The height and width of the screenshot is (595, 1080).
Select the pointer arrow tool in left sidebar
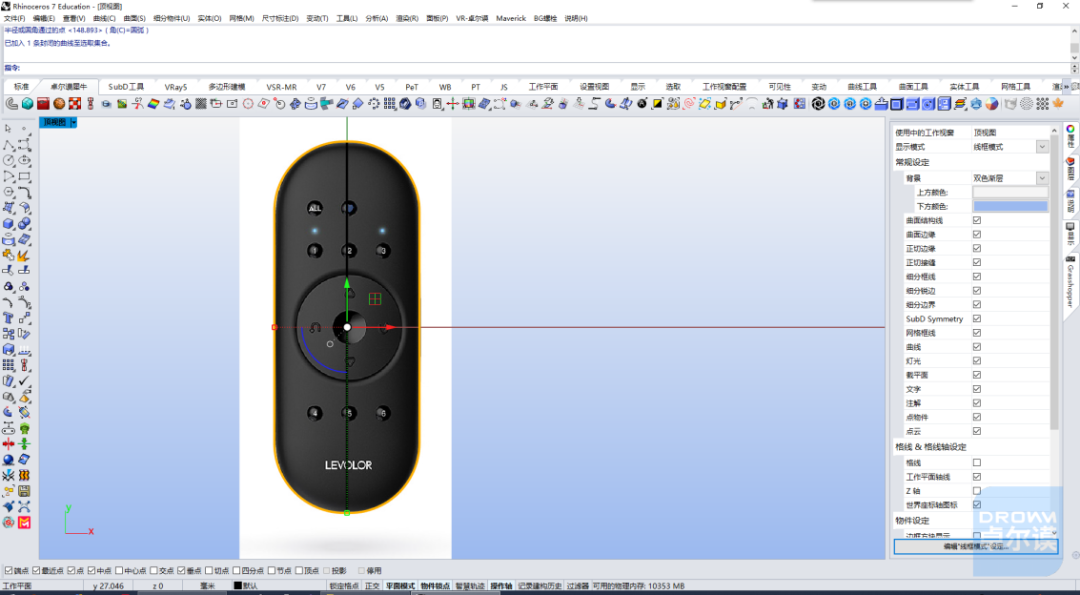(8, 129)
